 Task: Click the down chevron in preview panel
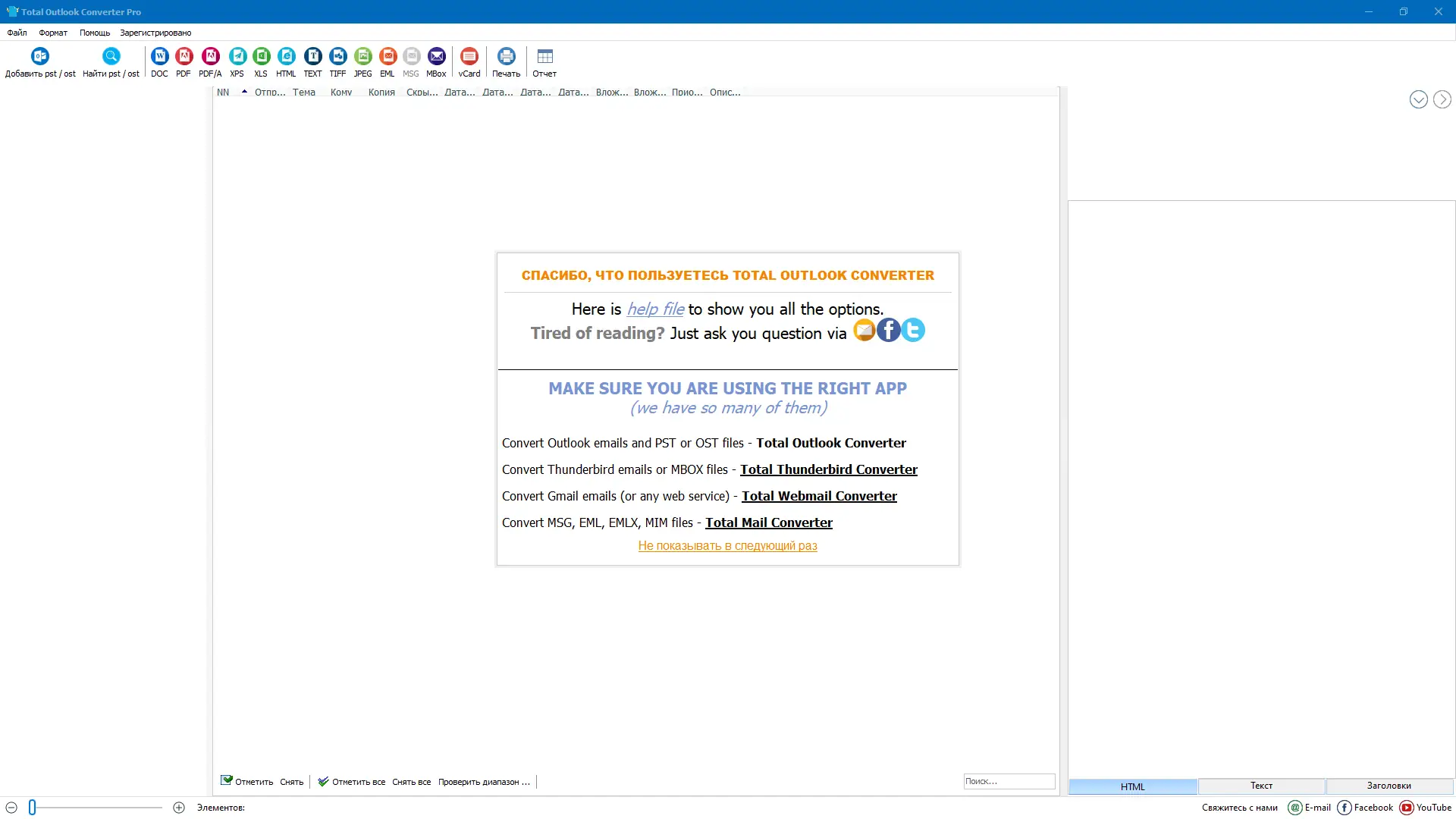click(x=1418, y=99)
